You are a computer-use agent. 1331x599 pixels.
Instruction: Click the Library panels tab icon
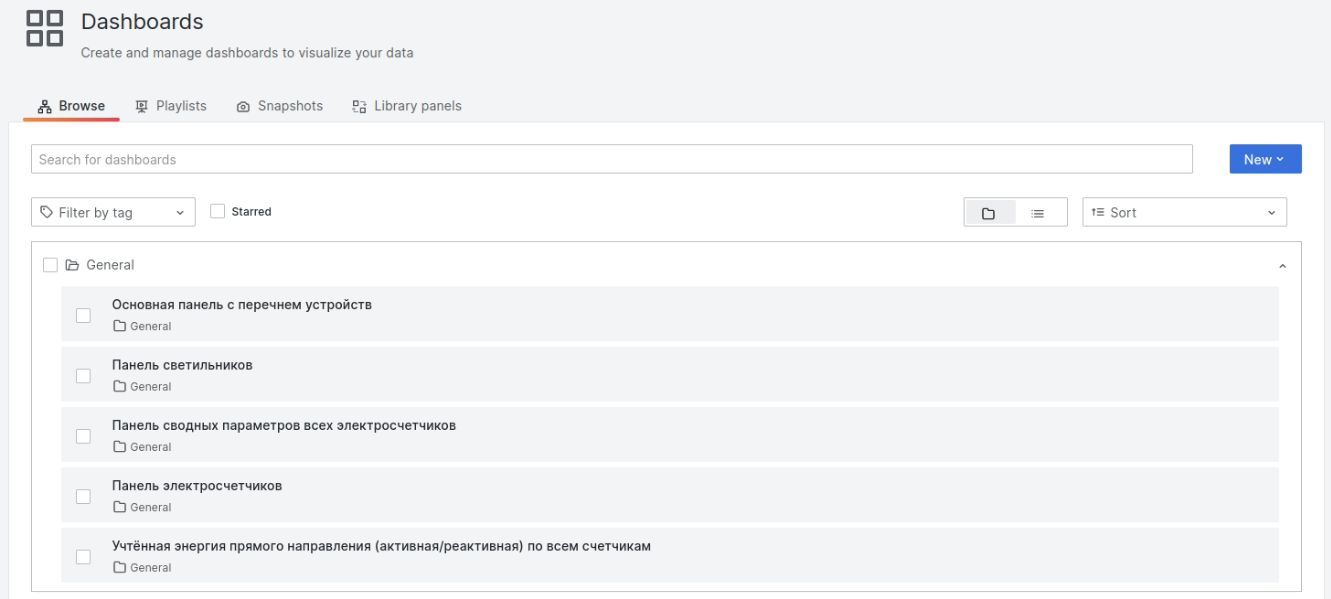[x=359, y=107]
